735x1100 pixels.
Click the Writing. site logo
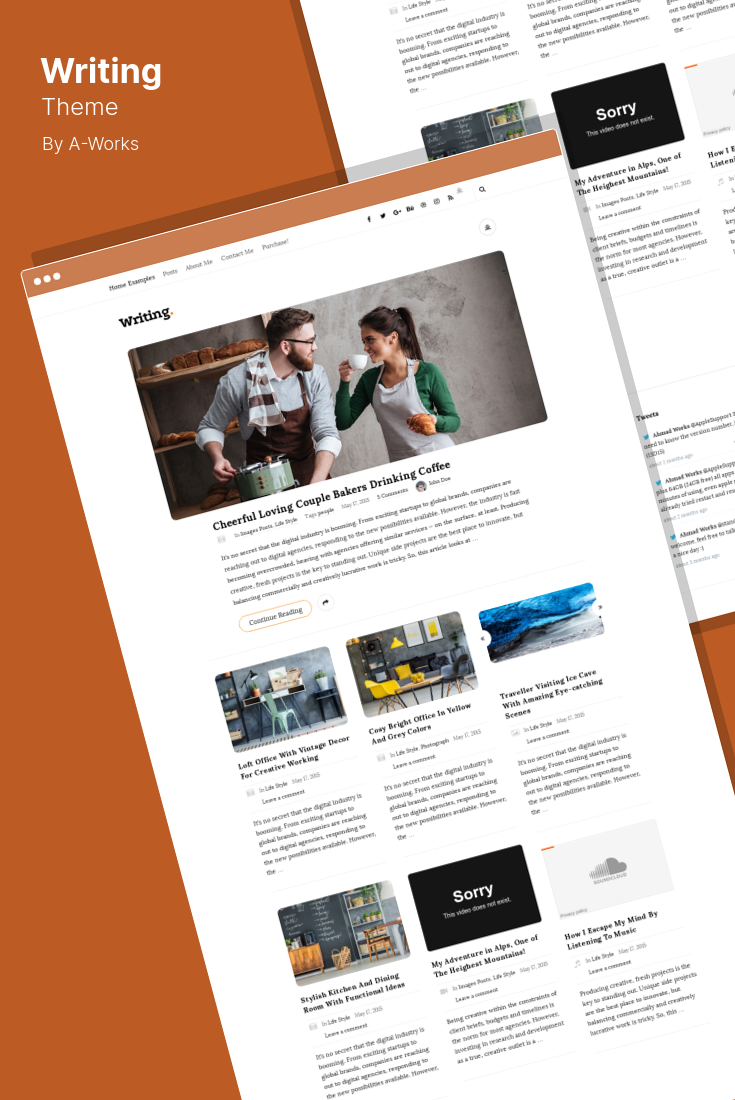pyautogui.click(x=145, y=317)
